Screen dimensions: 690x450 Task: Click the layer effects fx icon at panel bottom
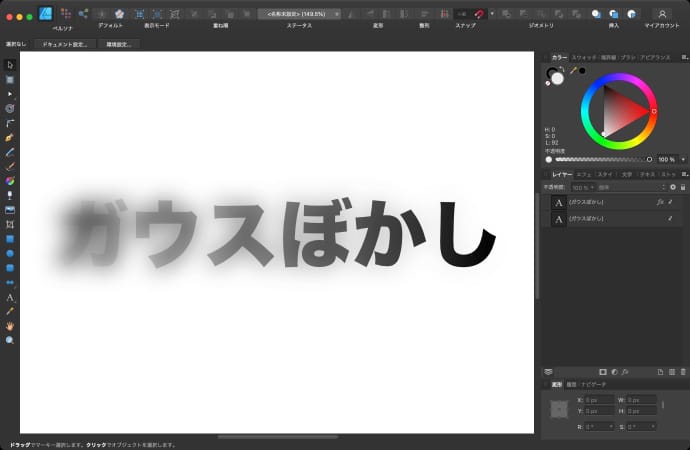tap(625, 371)
